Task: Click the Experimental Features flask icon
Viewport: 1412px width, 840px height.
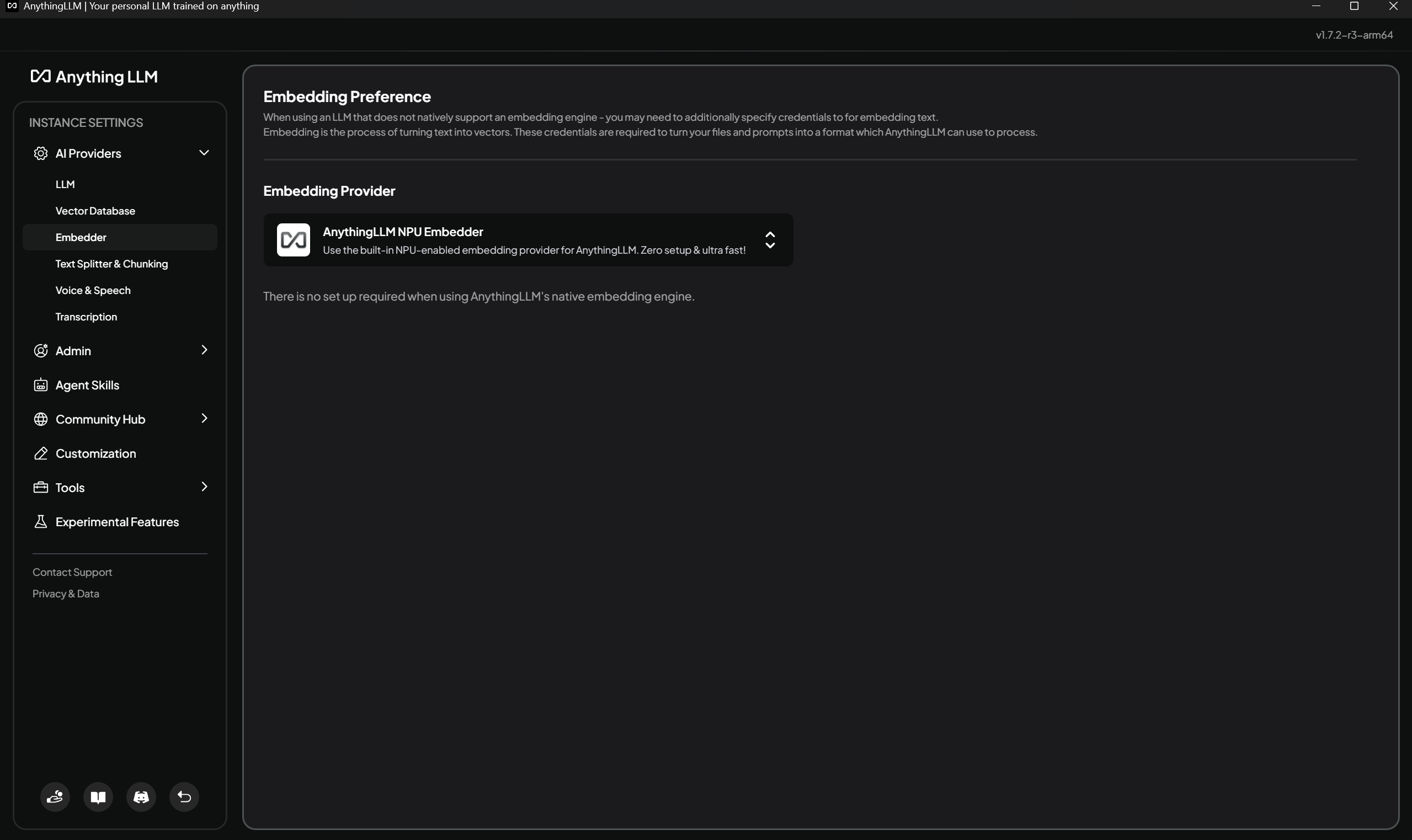Action: point(41,521)
